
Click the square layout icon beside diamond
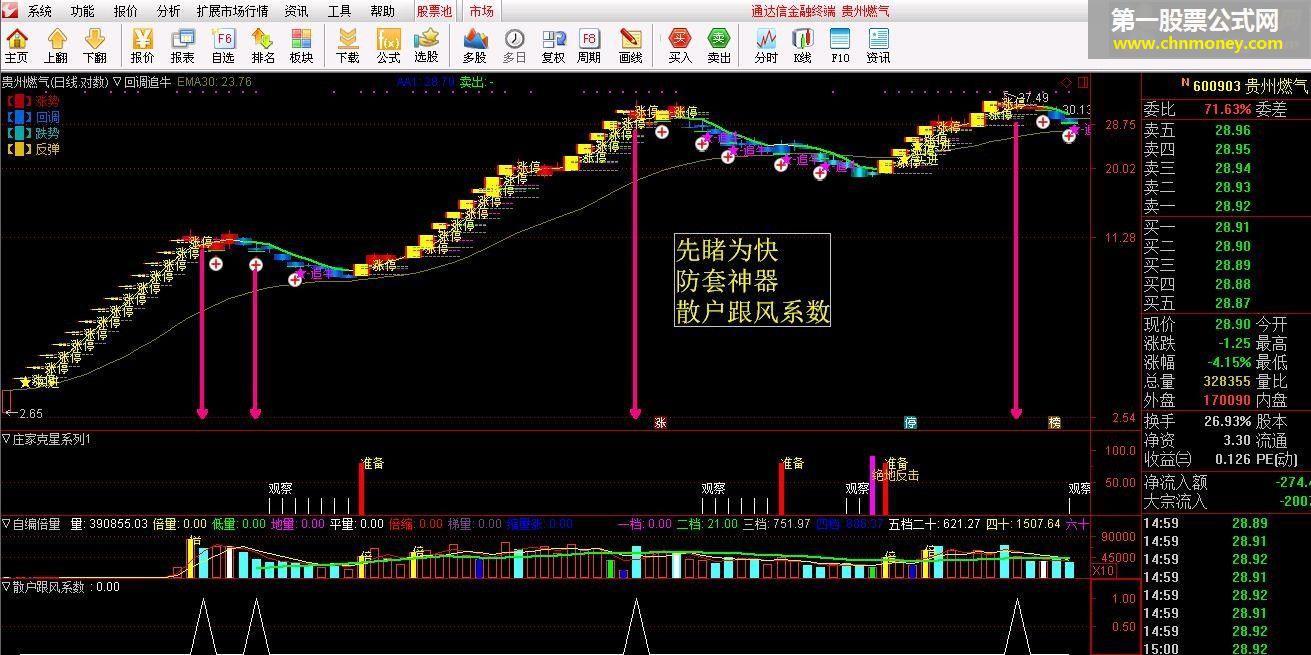[x=1083, y=82]
